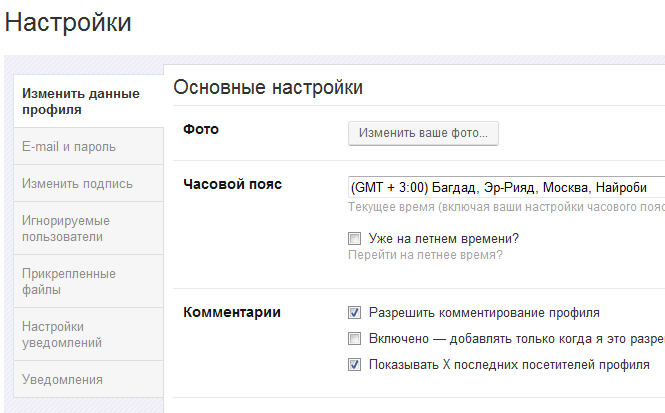The width and height of the screenshot is (665, 413).
Task: Click the 'Комментарии' field label
Action: 232,312
